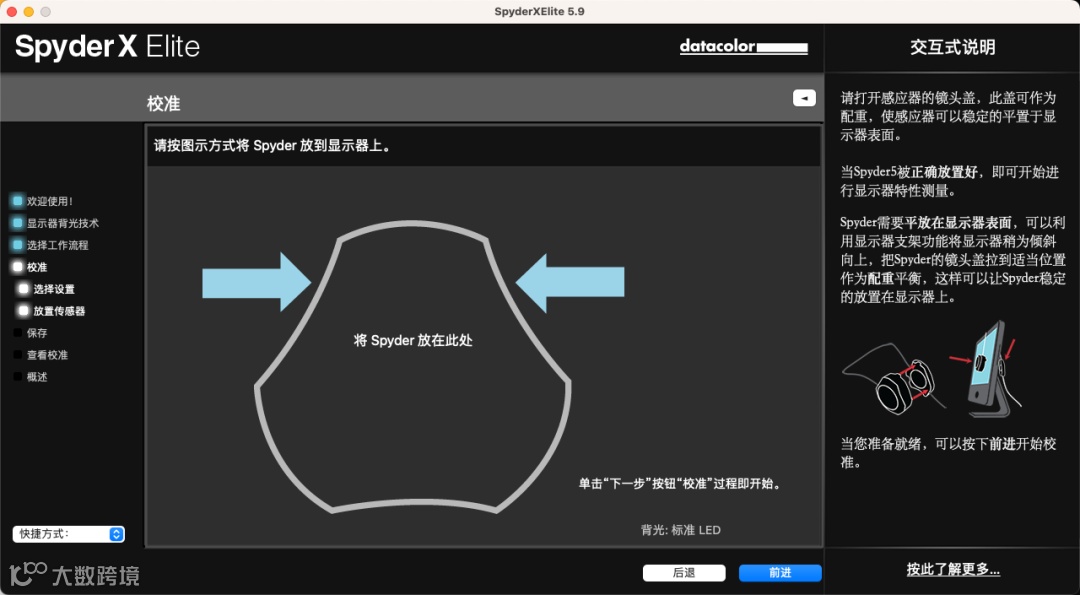Click the 后退 button
Image resolution: width=1080 pixels, height=595 pixels.
point(684,573)
